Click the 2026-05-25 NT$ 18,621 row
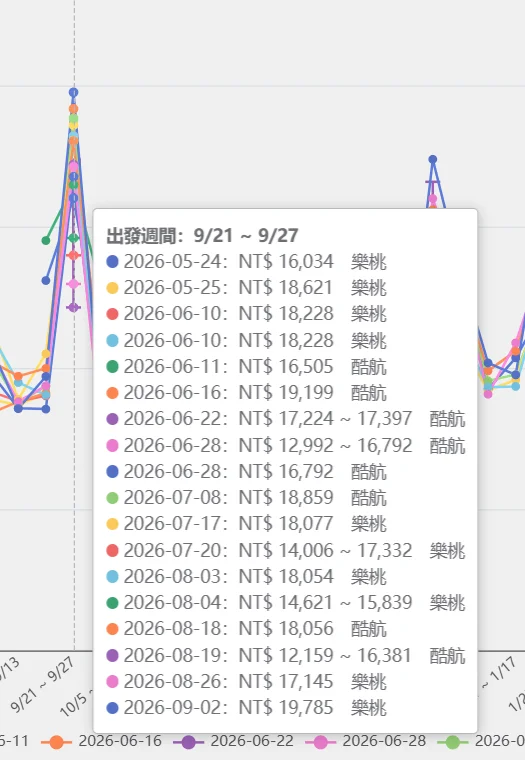The width and height of the screenshot is (525, 760). coord(246,288)
